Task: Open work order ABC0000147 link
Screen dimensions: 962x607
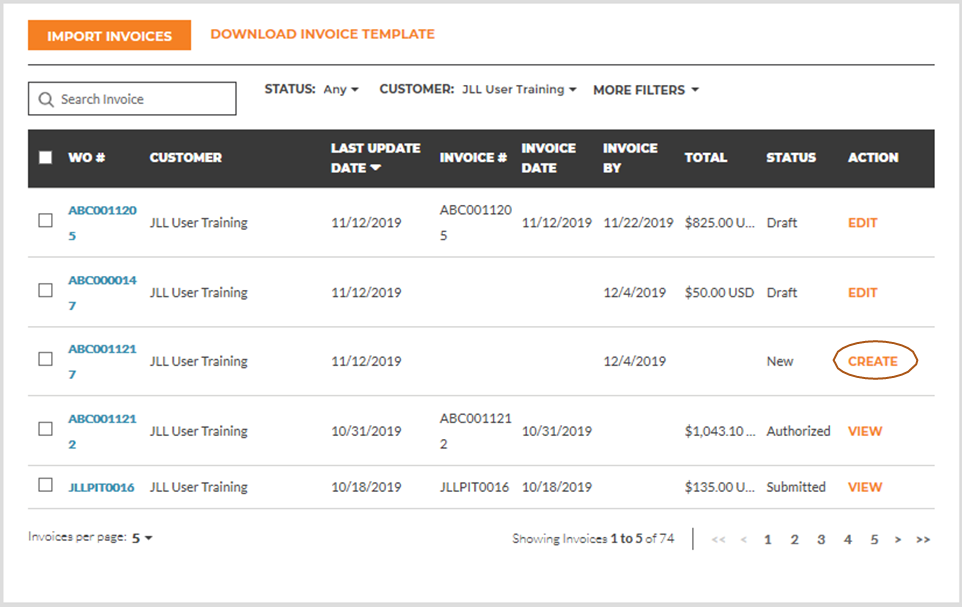Action: coord(102,293)
